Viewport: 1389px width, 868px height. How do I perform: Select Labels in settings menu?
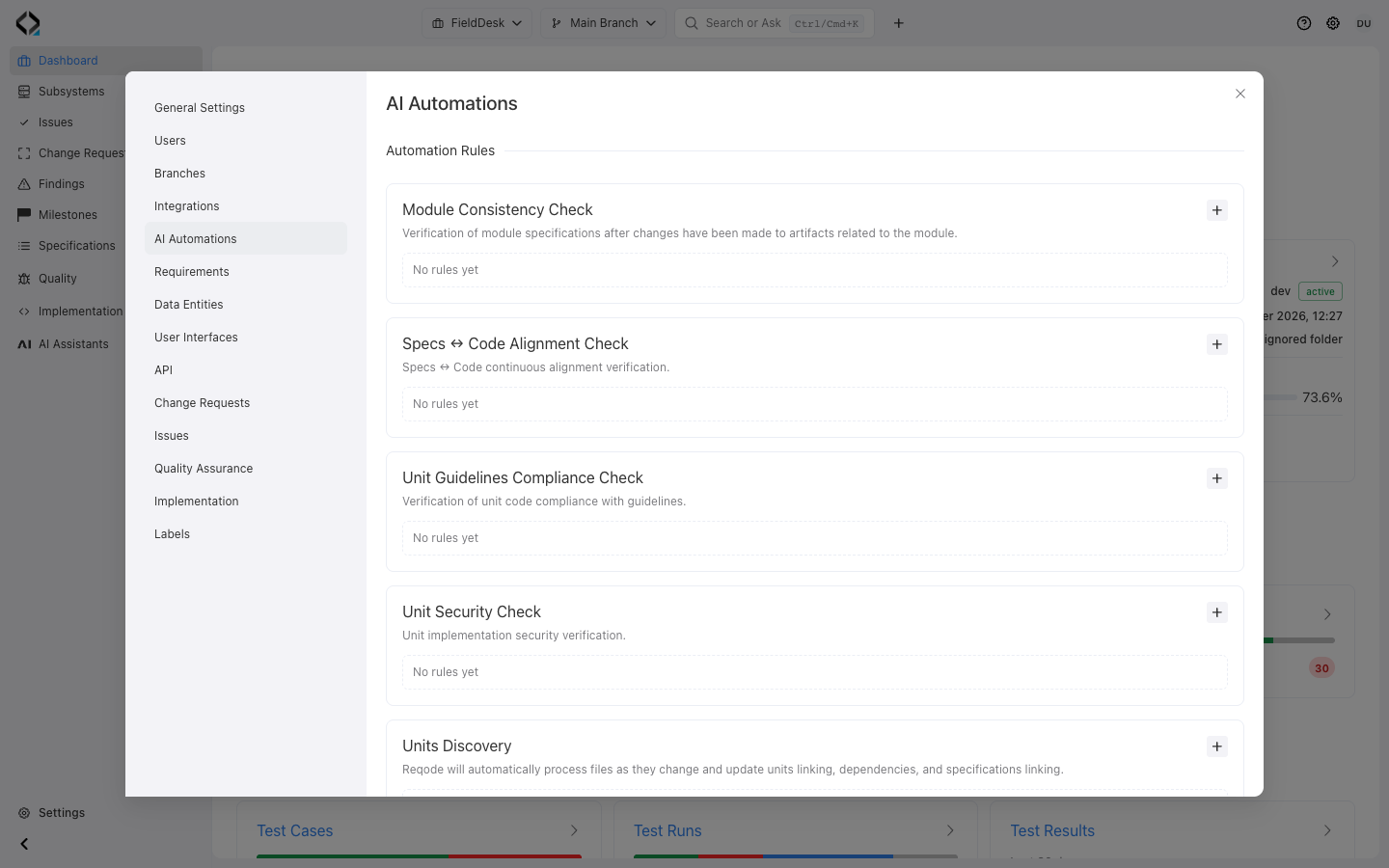pos(246,534)
